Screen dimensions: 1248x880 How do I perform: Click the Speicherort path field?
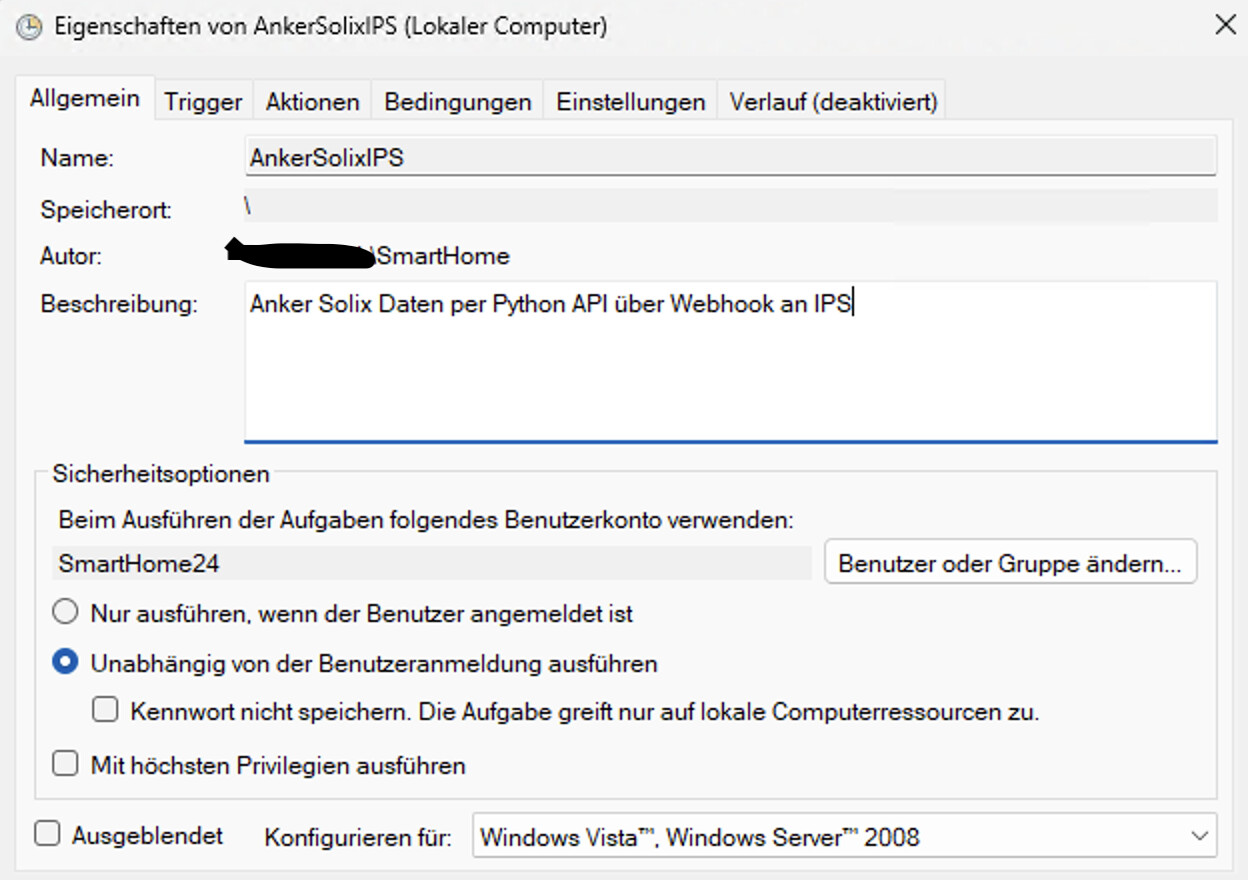pyautogui.click(x=730, y=206)
